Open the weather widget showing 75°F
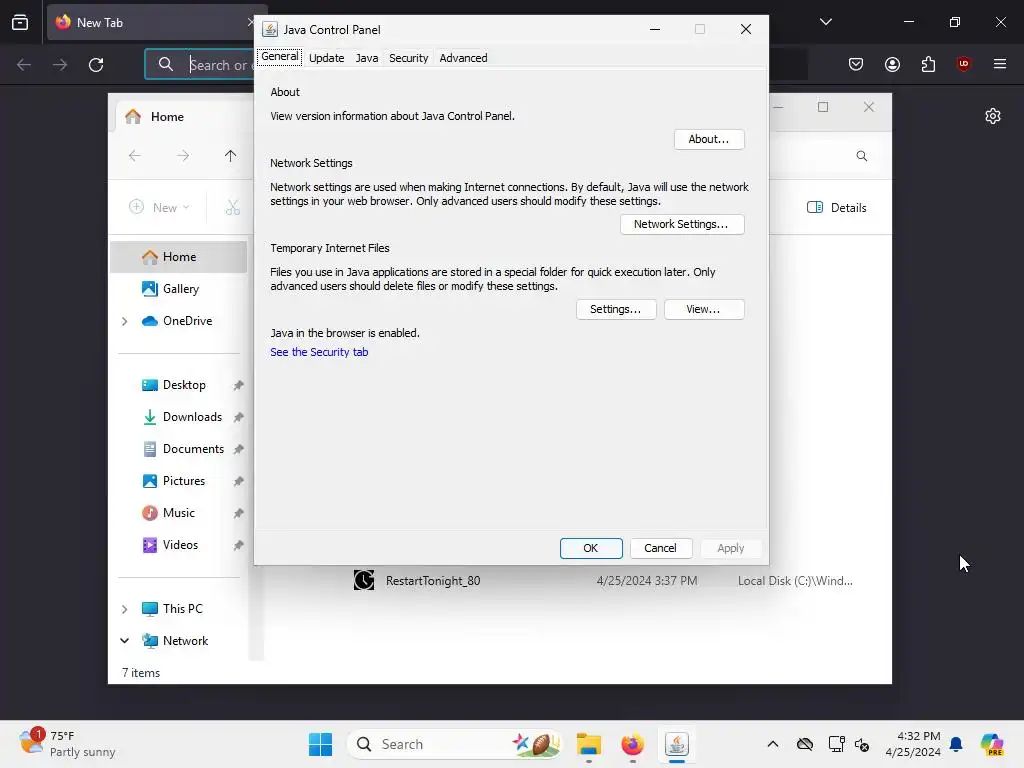This screenshot has height=768, width=1024. (x=68, y=744)
